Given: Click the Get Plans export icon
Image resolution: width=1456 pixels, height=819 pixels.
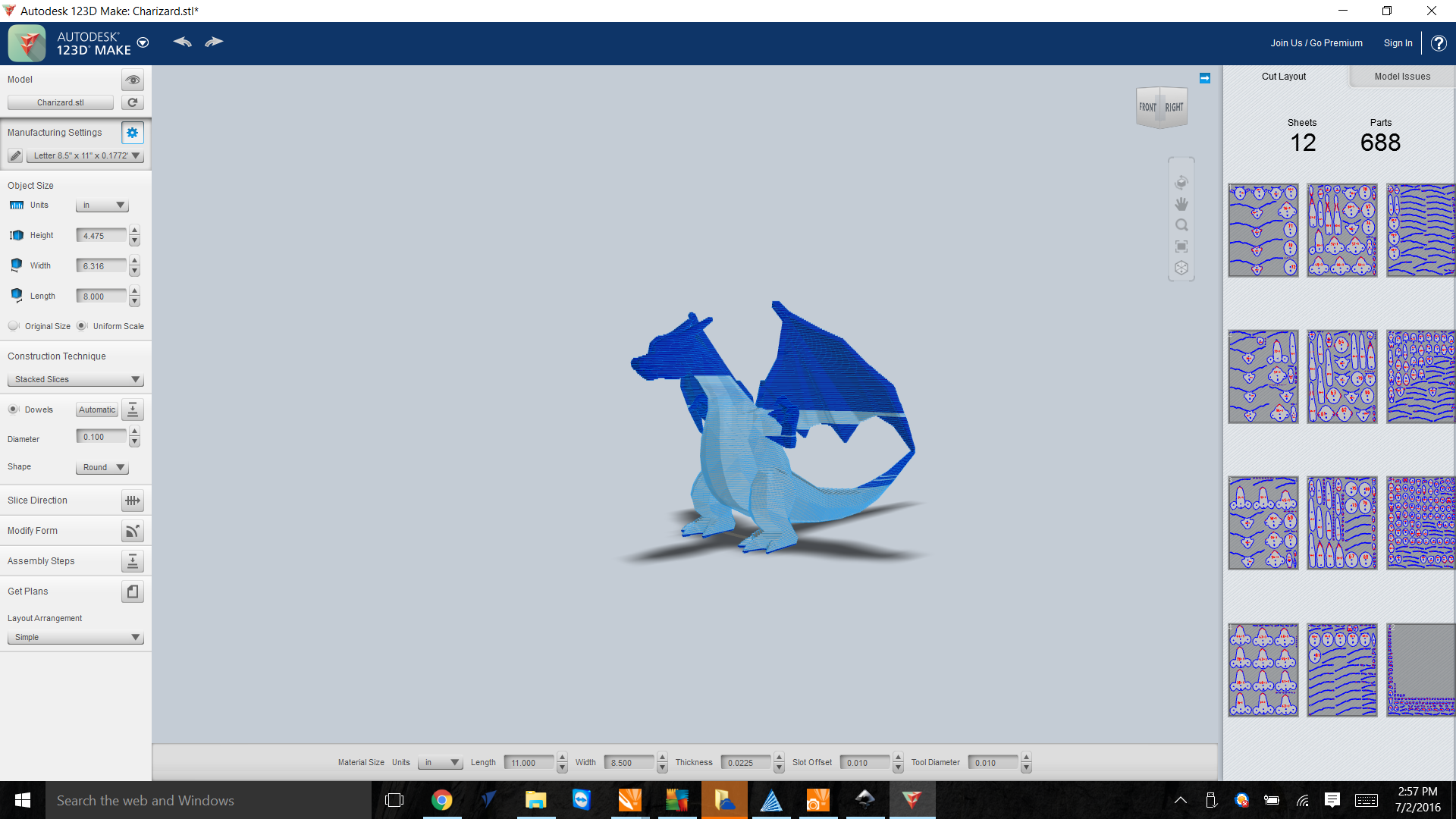Looking at the screenshot, I should tap(133, 591).
